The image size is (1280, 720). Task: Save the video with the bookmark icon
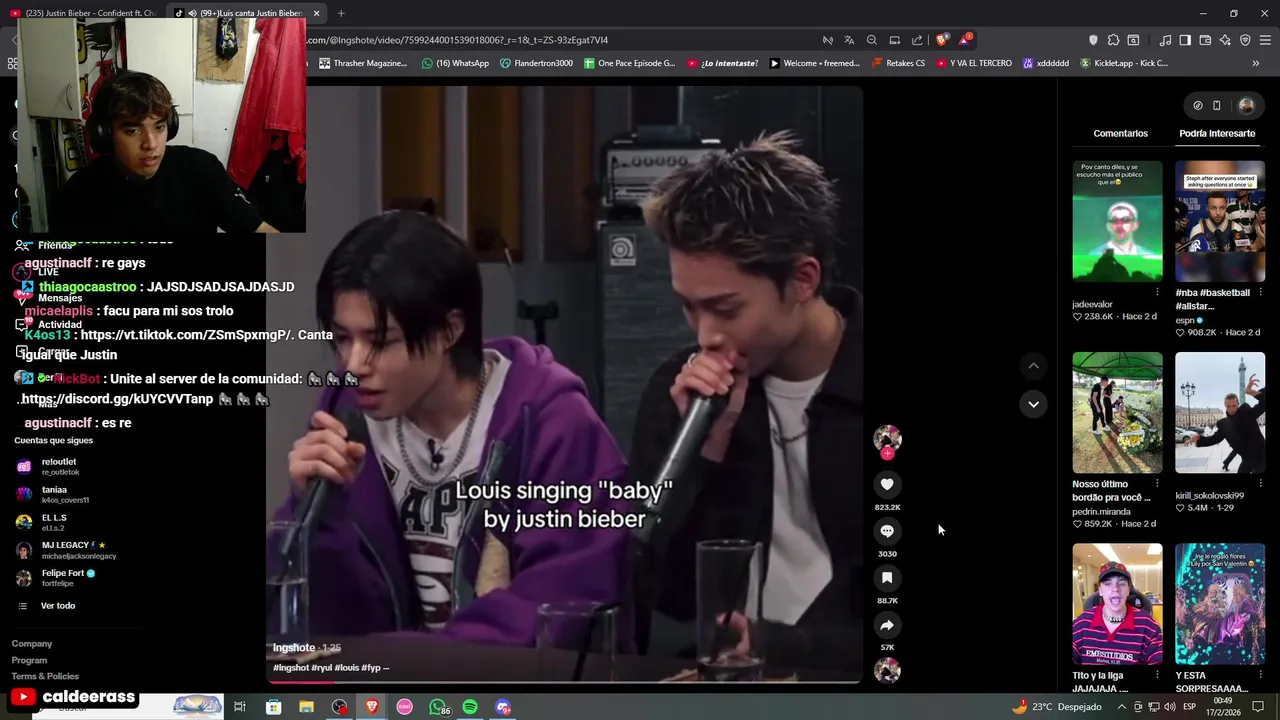click(887, 578)
